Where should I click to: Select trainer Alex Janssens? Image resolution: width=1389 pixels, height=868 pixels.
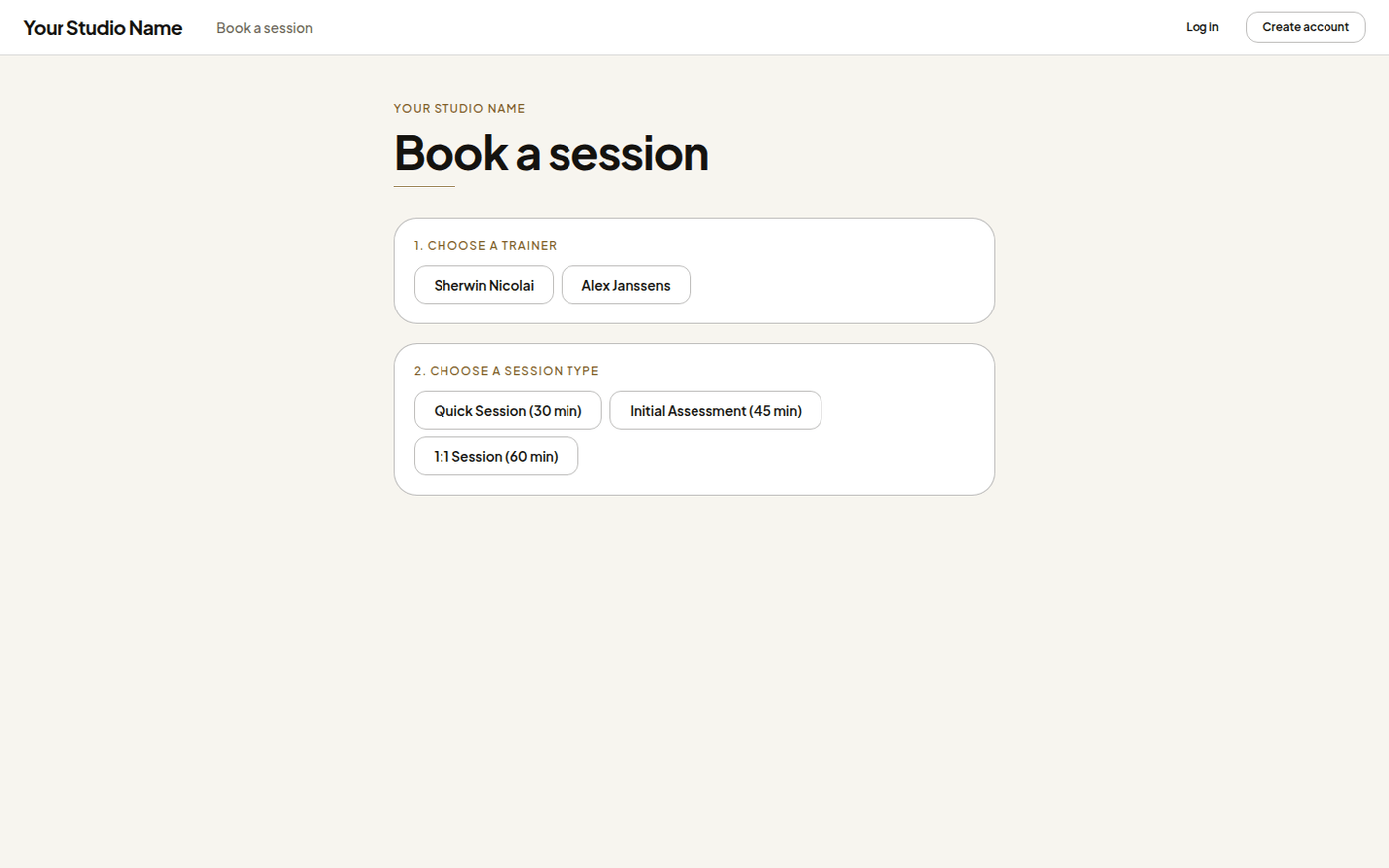pos(626,285)
